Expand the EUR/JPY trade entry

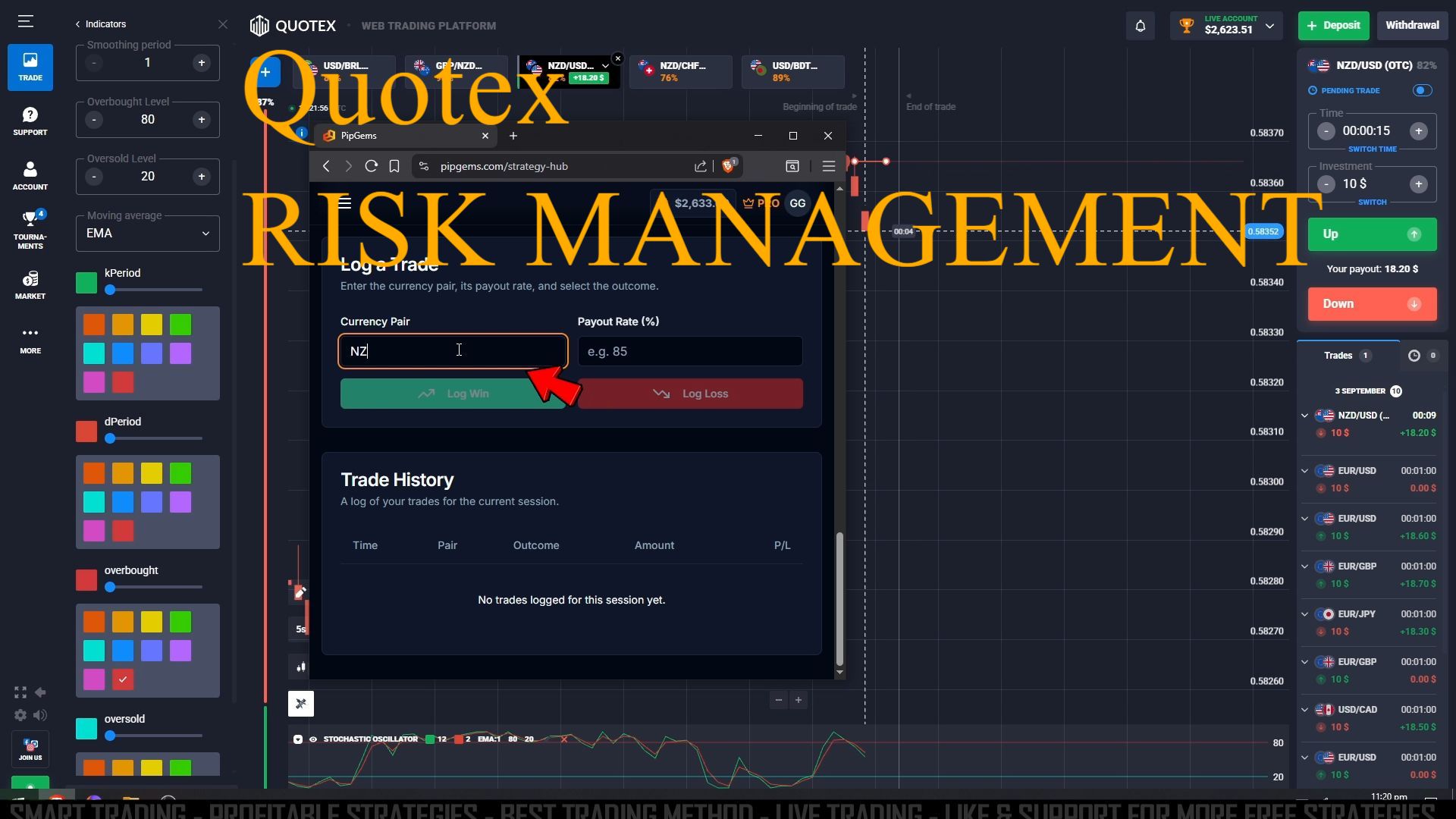tap(1304, 614)
